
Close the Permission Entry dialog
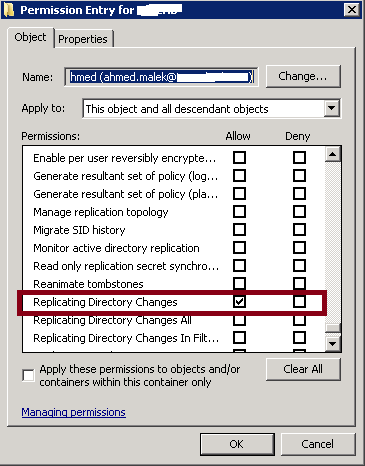[x=352, y=10]
